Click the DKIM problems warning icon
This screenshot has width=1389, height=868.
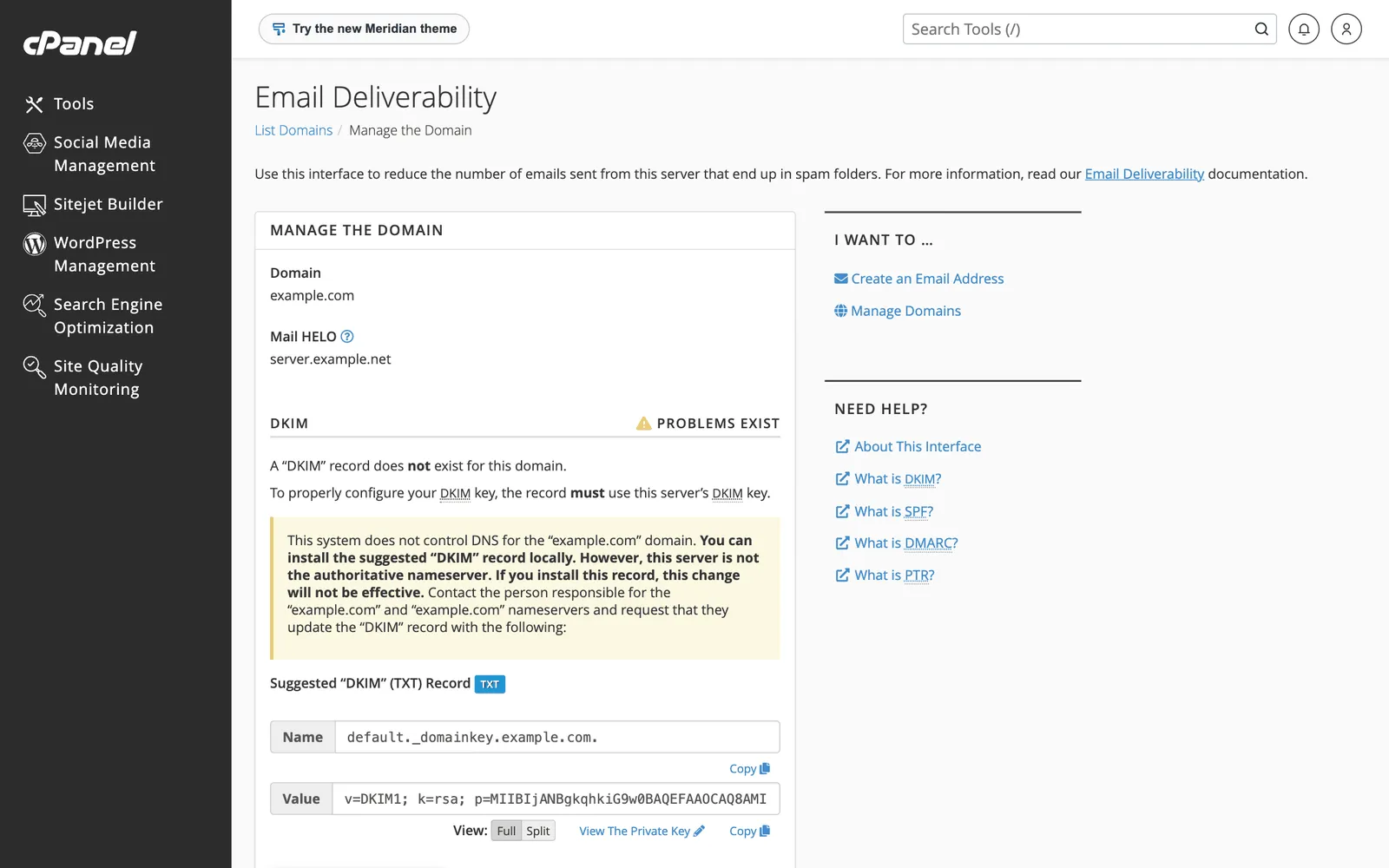tap(643, 424)
